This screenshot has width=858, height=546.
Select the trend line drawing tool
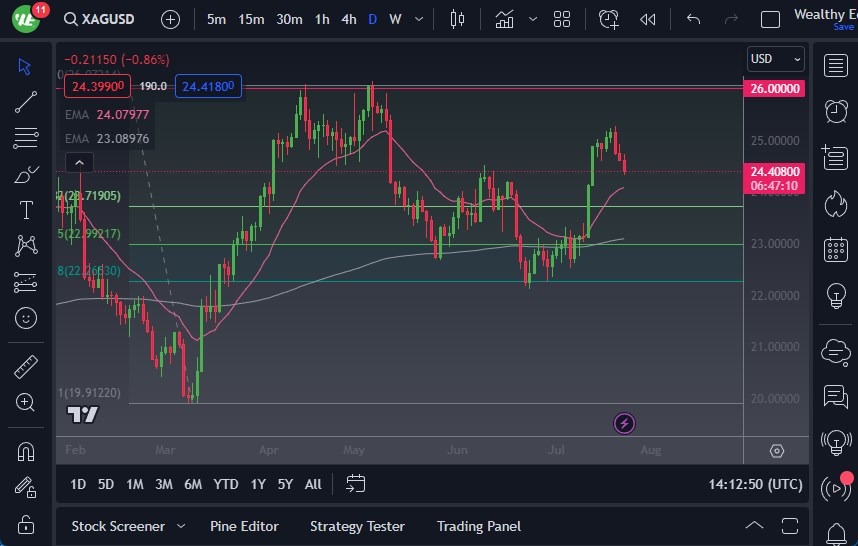(26, 102)
